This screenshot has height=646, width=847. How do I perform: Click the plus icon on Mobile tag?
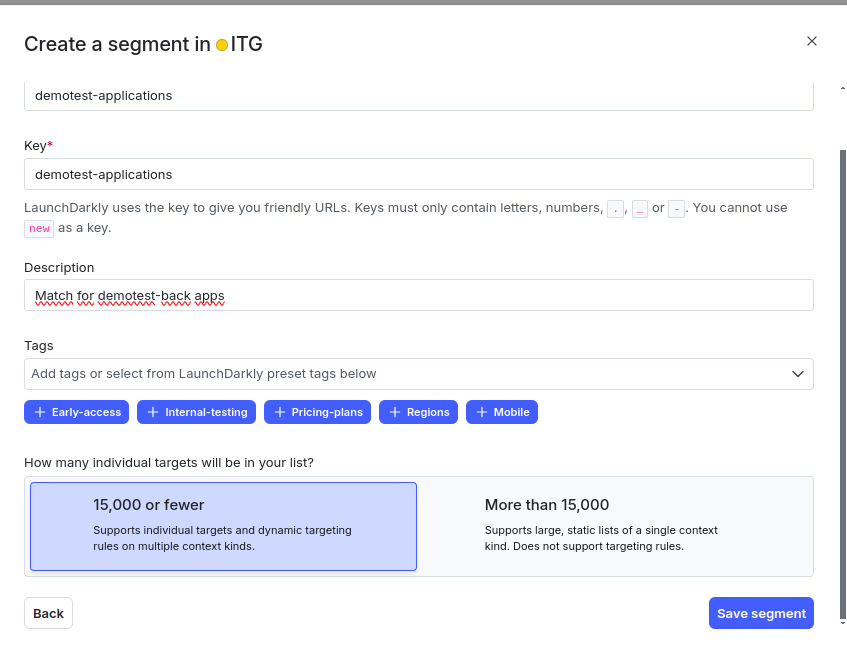tap(482, 412)
